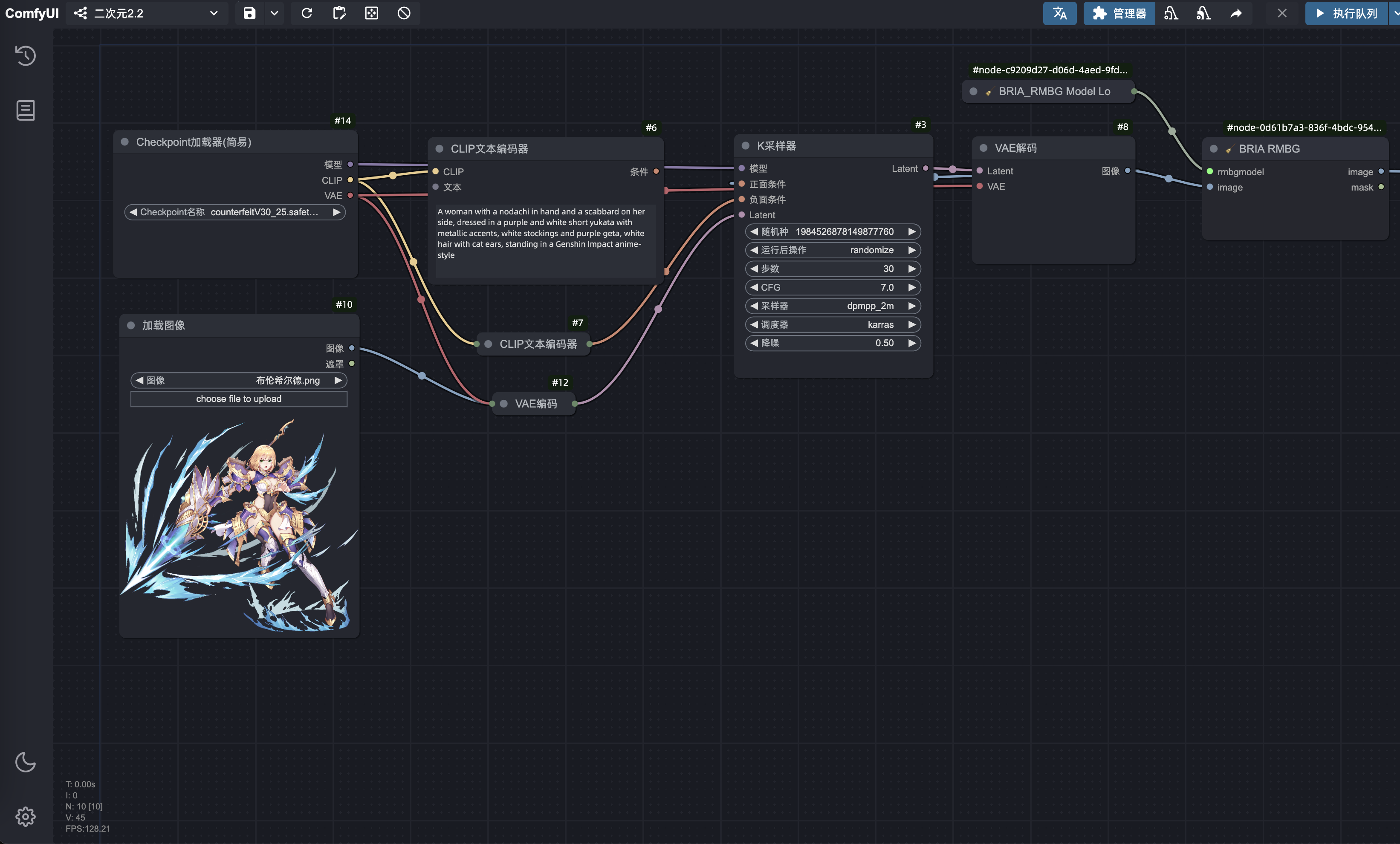The image size is (1400, 844).
Task: Expand the collapsed CLIP文本编码器 #7 node dot
Action: tap(488, 344)
